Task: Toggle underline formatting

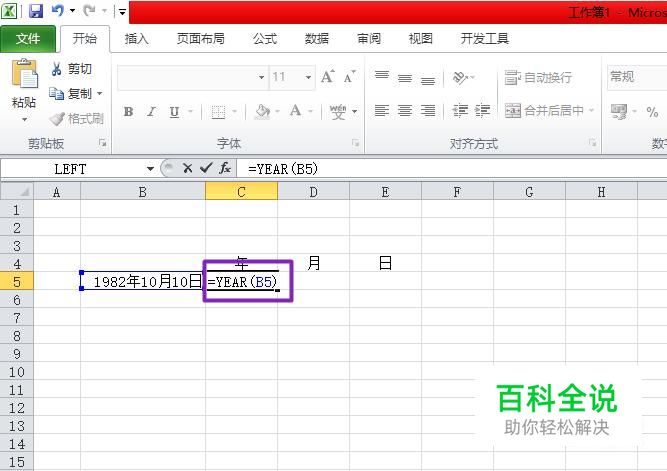Action: click(x=174, y=112)
